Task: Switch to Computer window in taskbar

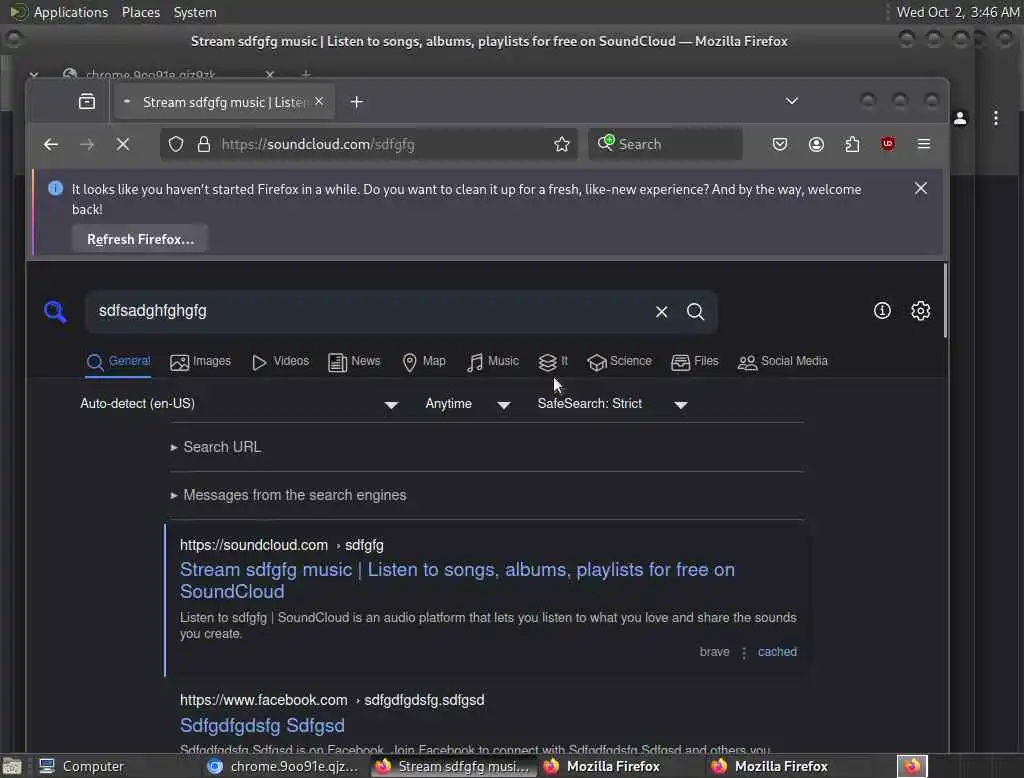Action: click(81, 766)
